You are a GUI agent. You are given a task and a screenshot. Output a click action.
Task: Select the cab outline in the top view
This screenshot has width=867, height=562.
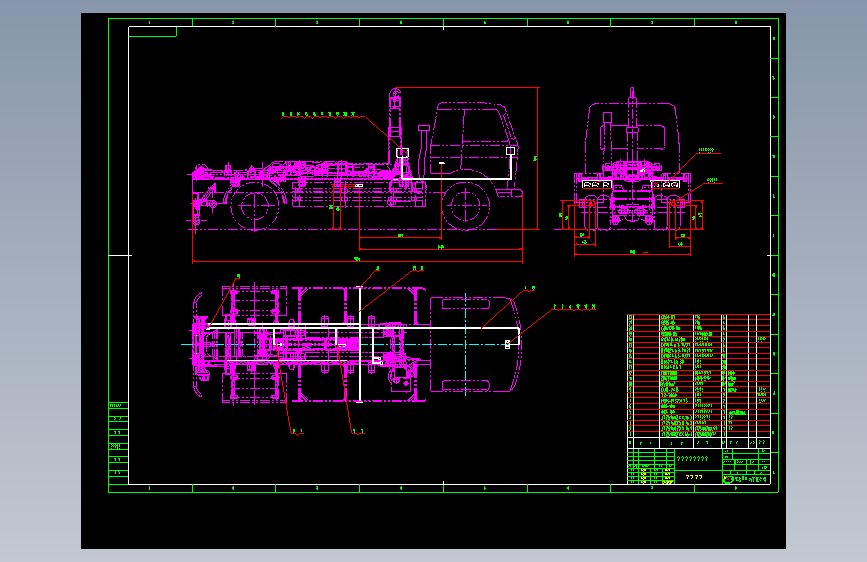click(475, 344)
